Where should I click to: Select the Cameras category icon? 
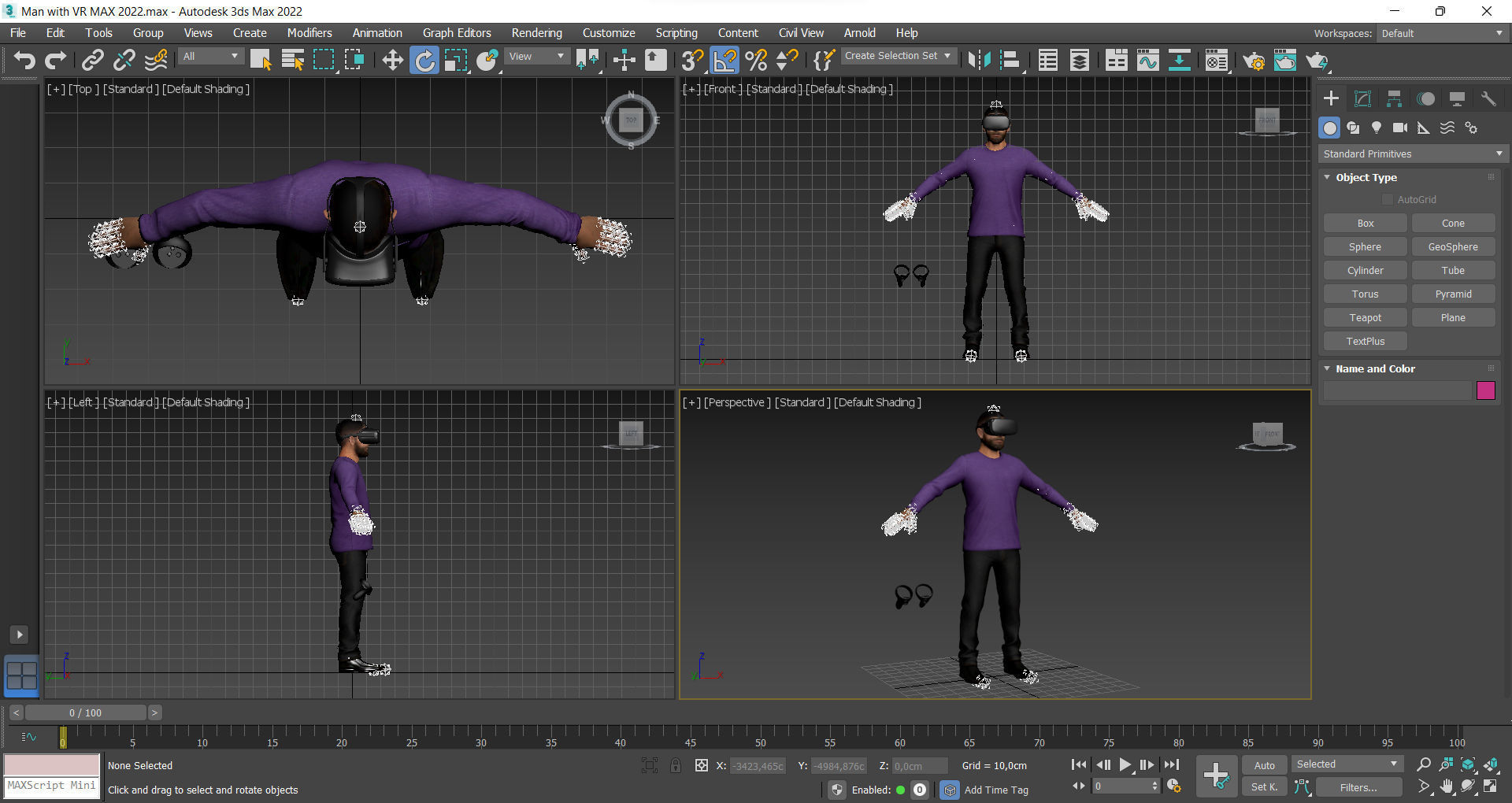click(x=1400, y=128)
